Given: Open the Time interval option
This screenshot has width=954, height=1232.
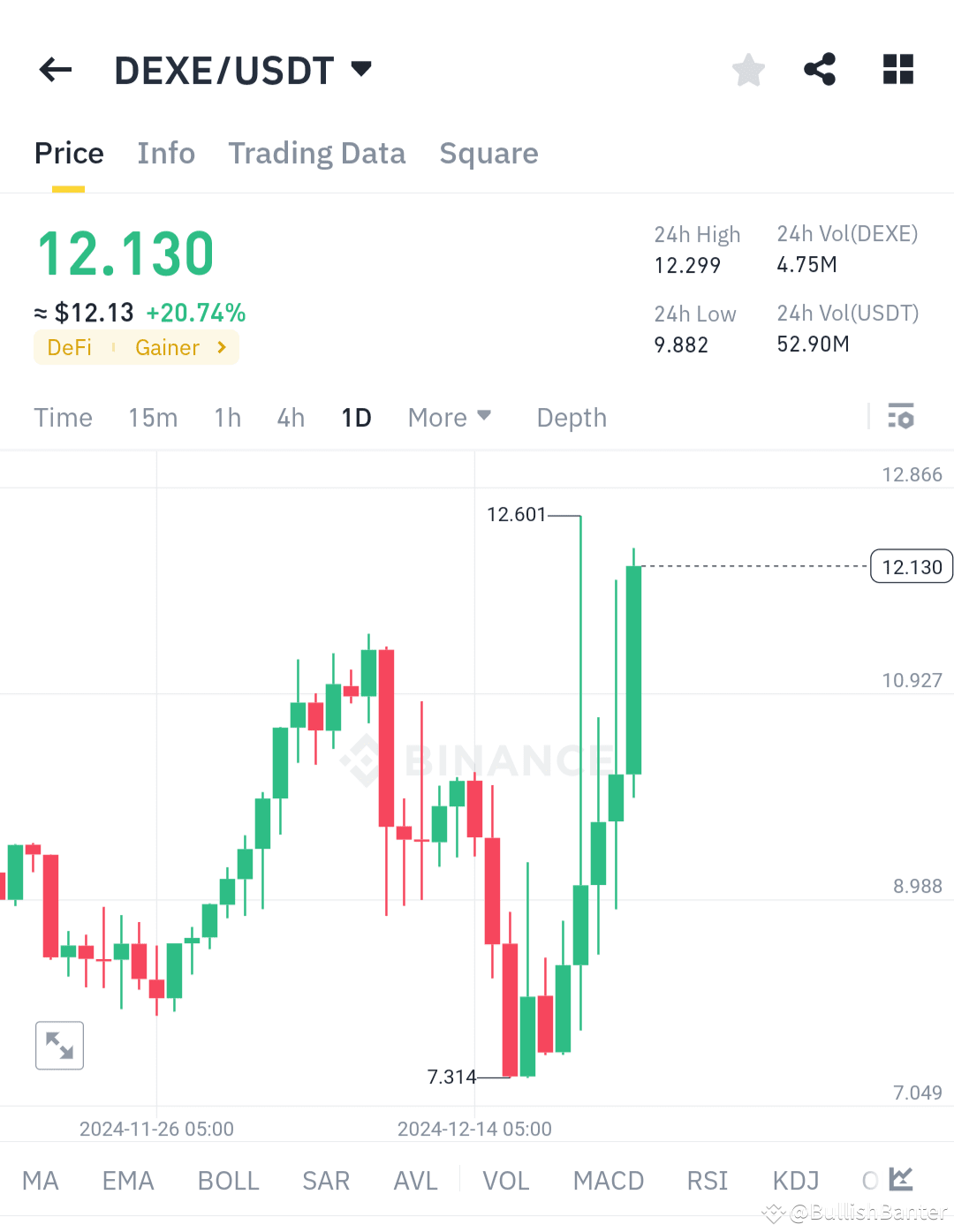Looking at the screenshot, I should 63,417.
